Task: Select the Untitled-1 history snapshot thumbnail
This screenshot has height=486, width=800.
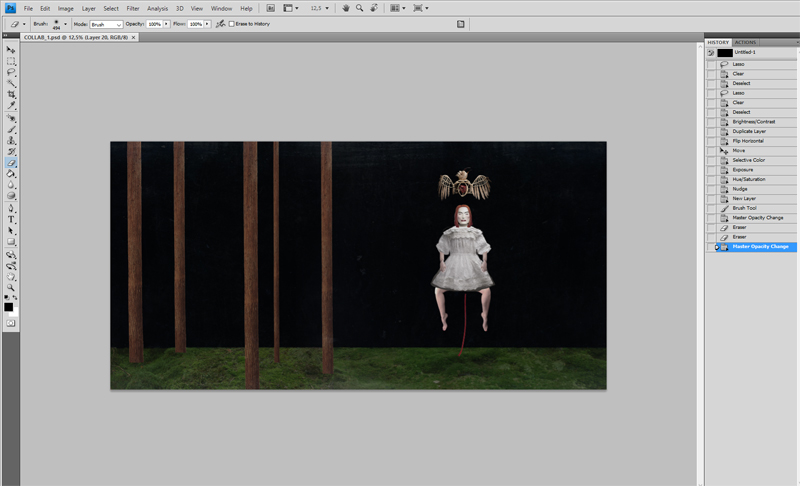Action: click(725, 52)
